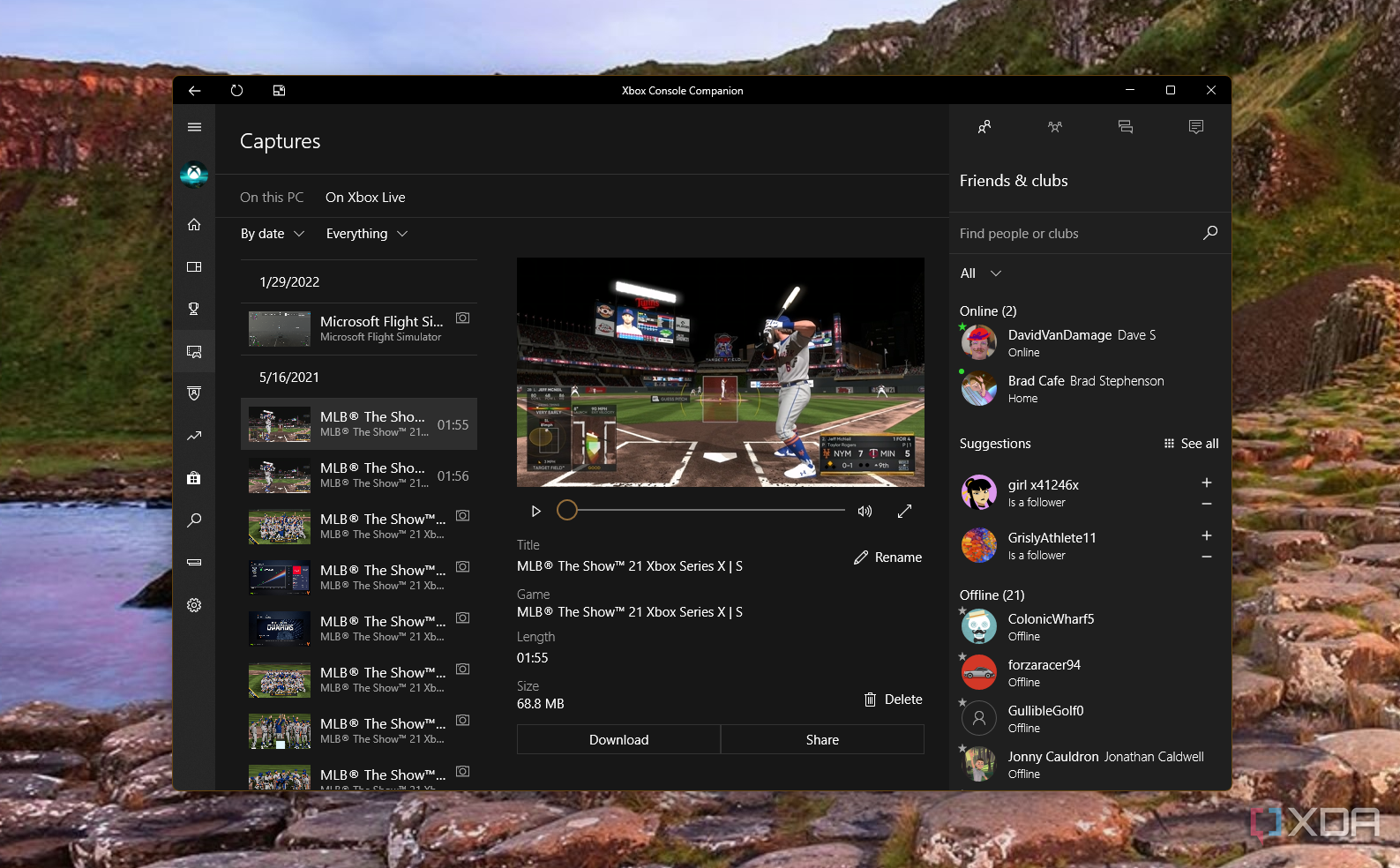Add GrislyAthlete11 as friend
The height and width of the screenshot is (868, 1400).
1207,535
